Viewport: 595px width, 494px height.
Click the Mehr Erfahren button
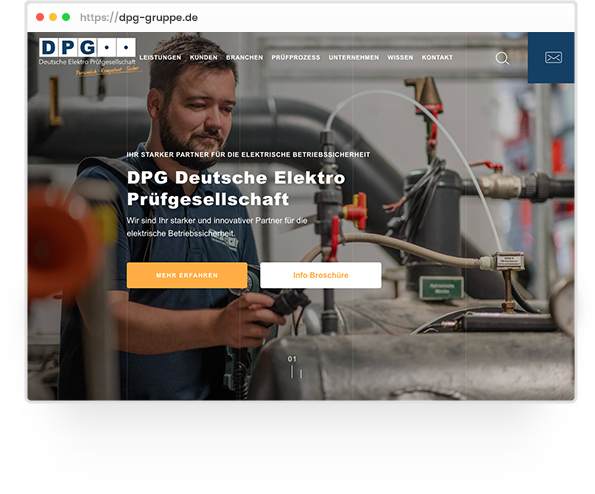click(x=187, y=275)
